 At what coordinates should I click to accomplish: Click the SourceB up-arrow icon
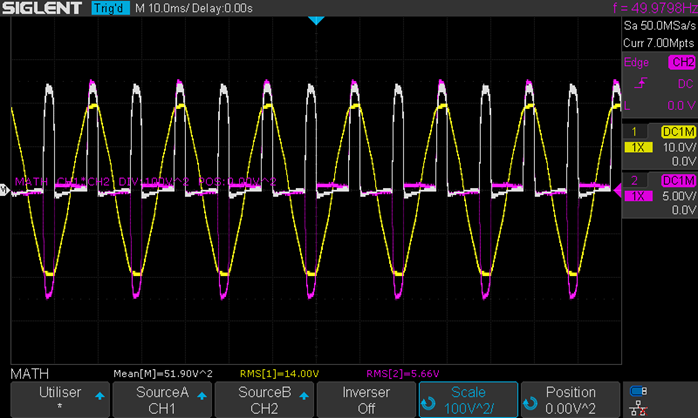[x=304, y=396]
